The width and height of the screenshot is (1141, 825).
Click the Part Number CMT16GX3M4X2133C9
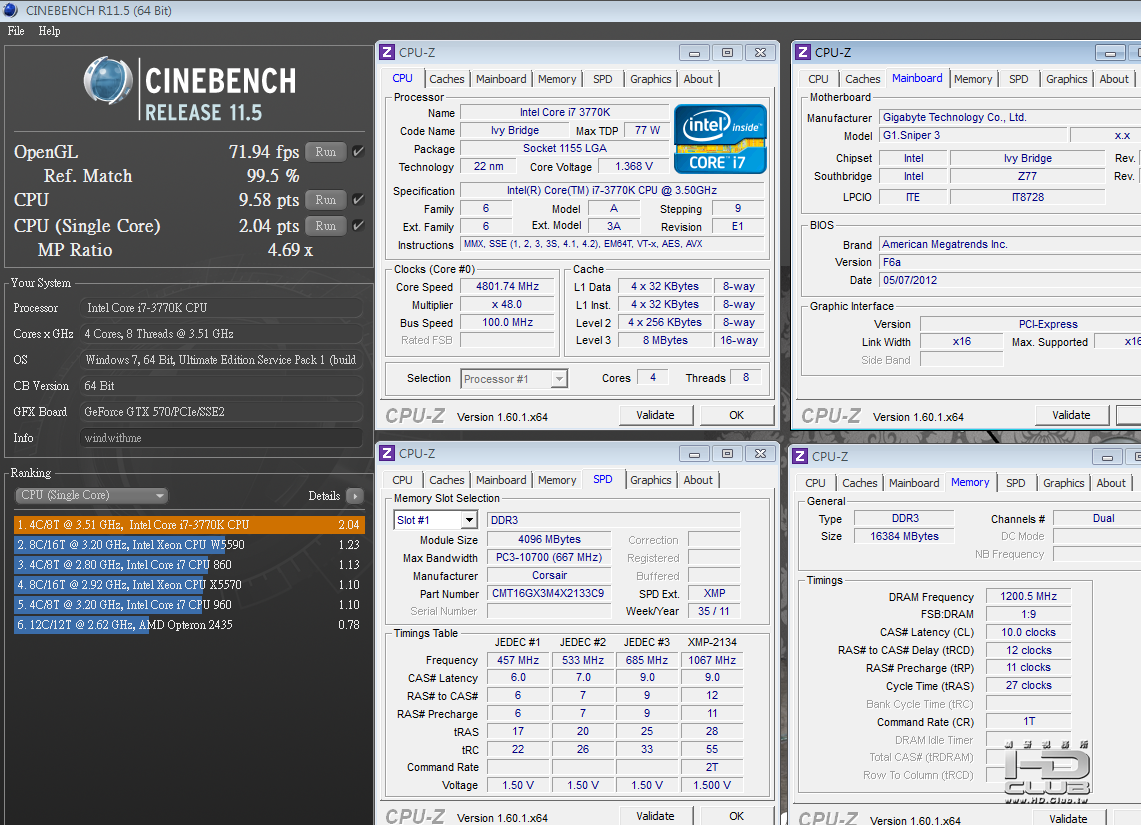pyautogui.click(x=548, y=593)
